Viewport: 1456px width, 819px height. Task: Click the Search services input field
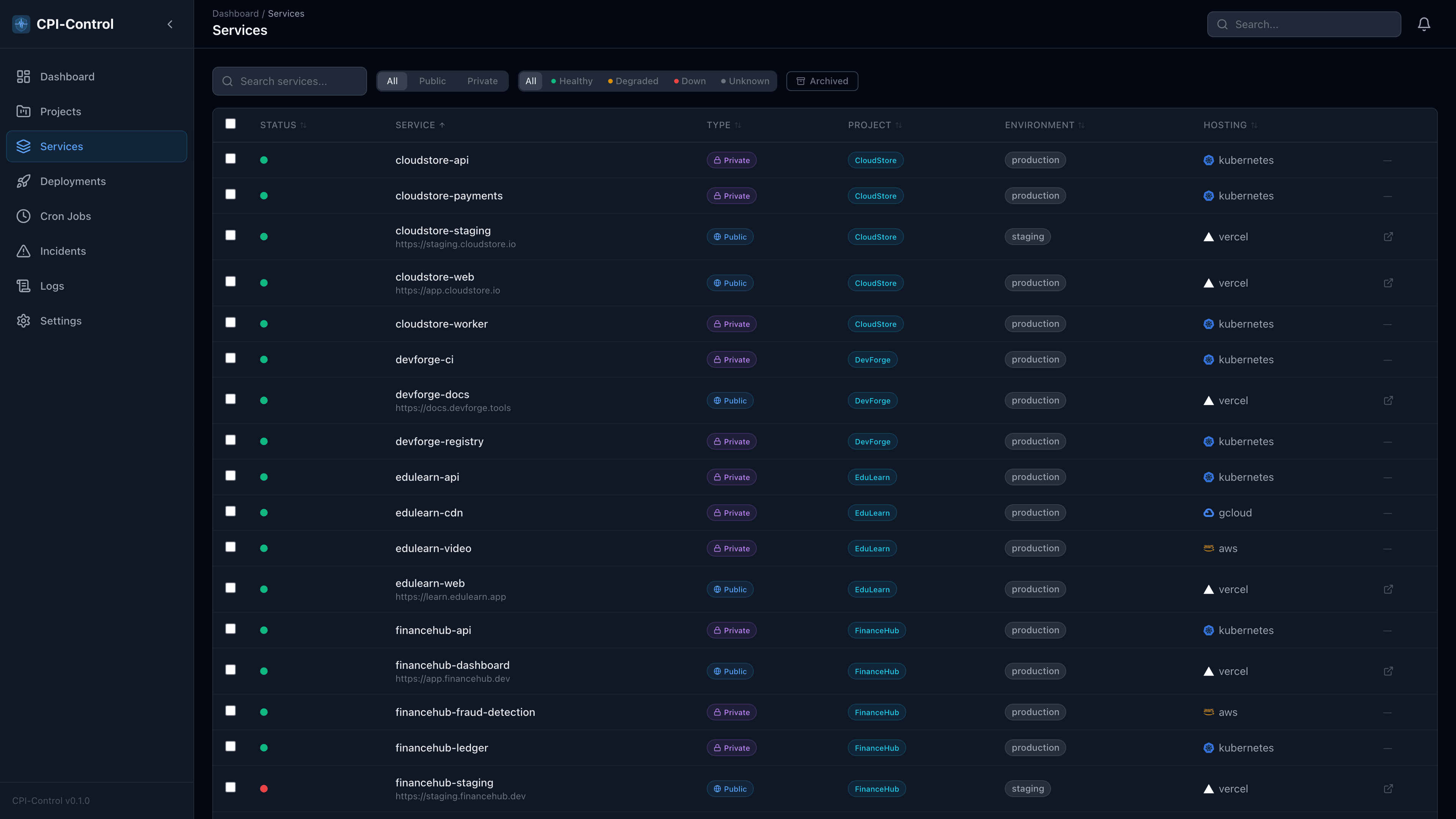click(289, 81)
